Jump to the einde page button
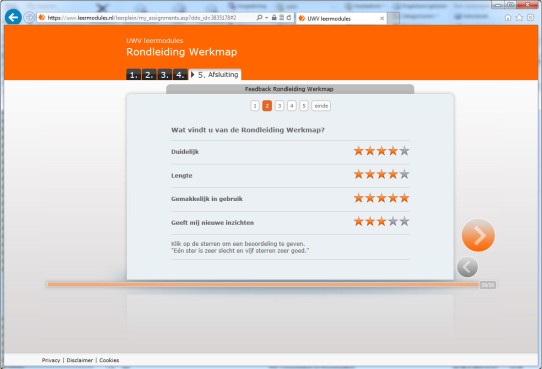 pyautogui.click(x=321, y=106)
